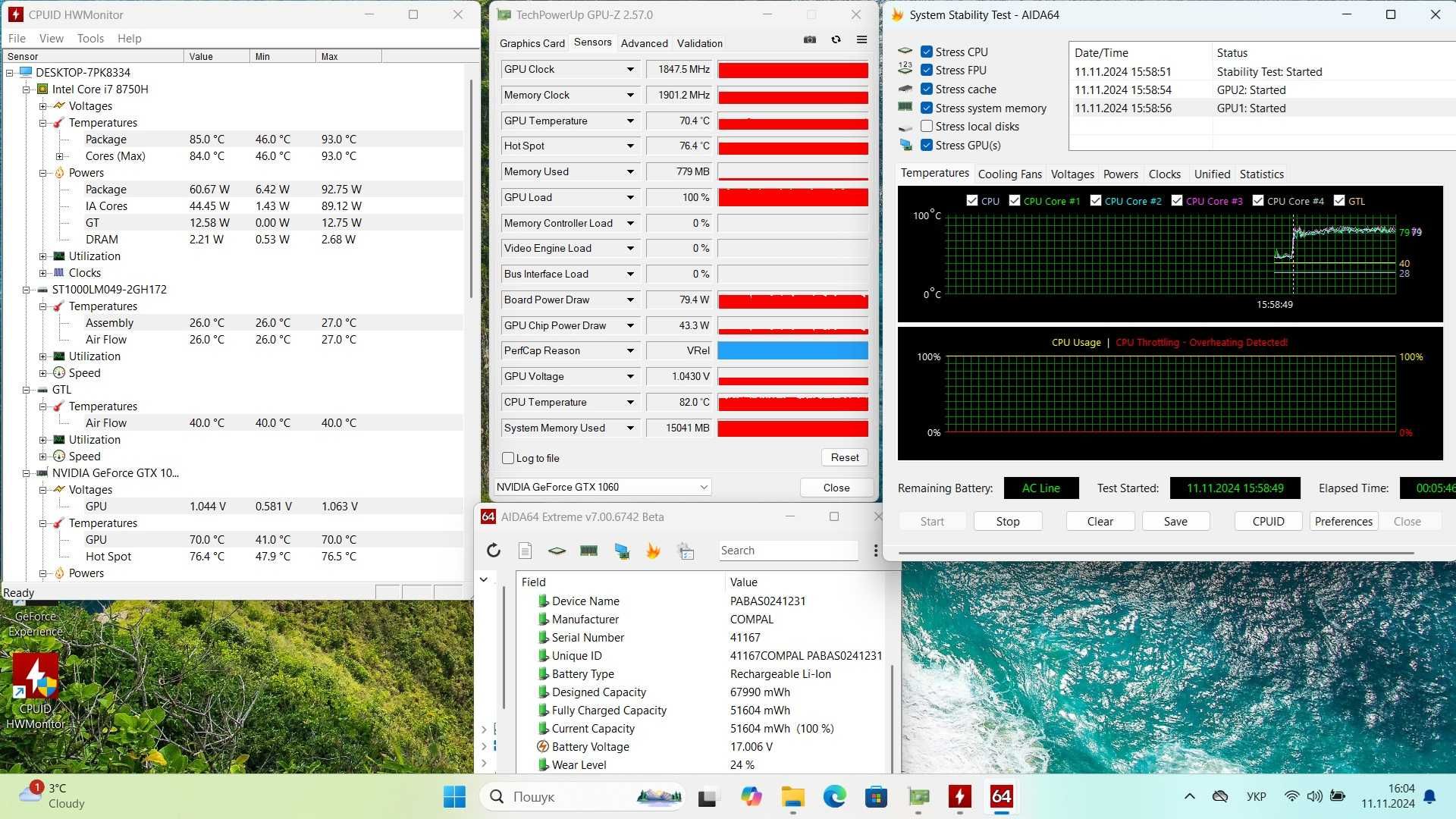The height and width of the screenshot is (819, 1456).
Task: Click the AIDA64 Search input field
Action: click(788, 551)
